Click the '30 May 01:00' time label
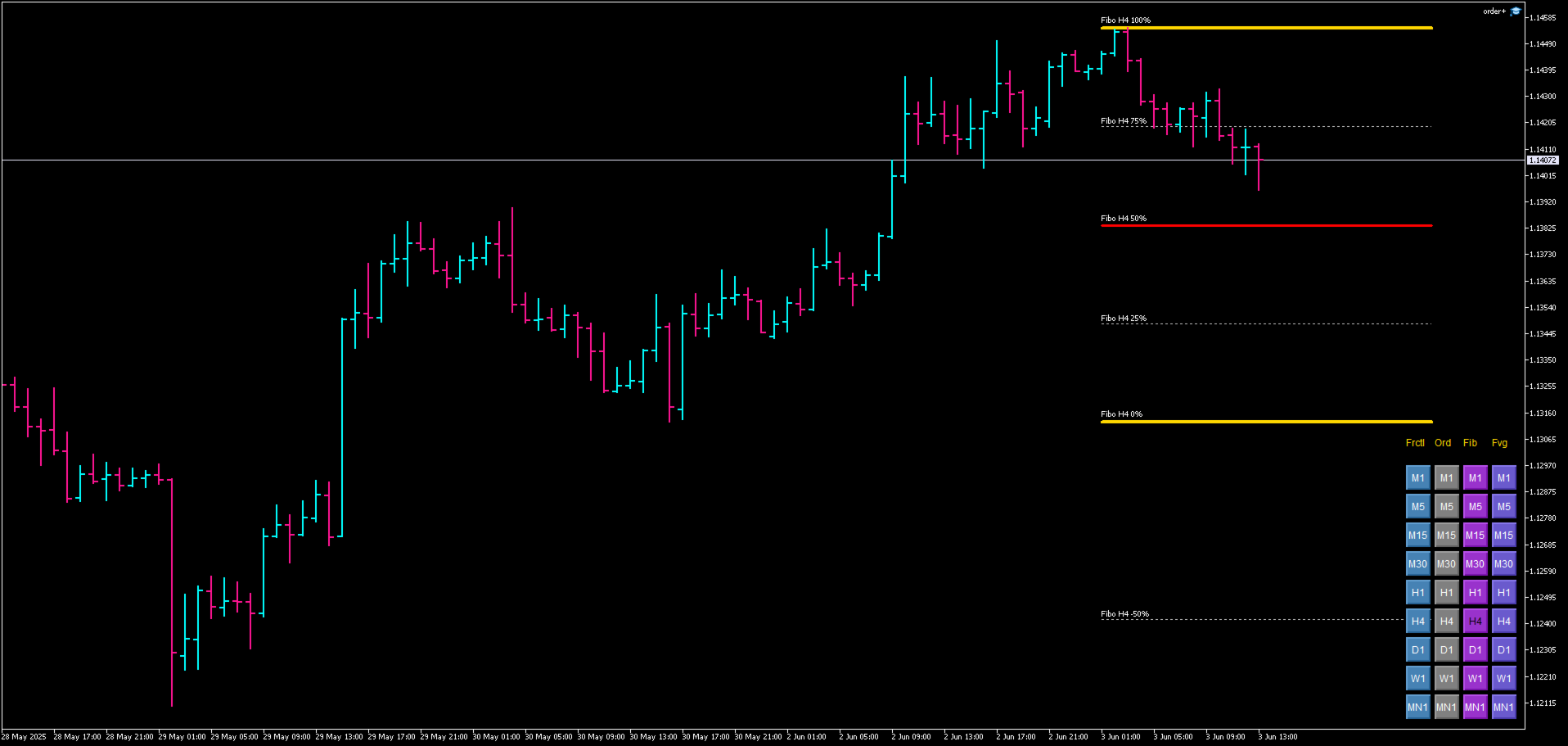This screenshot has width=1568, height=746. click(496, 737)
